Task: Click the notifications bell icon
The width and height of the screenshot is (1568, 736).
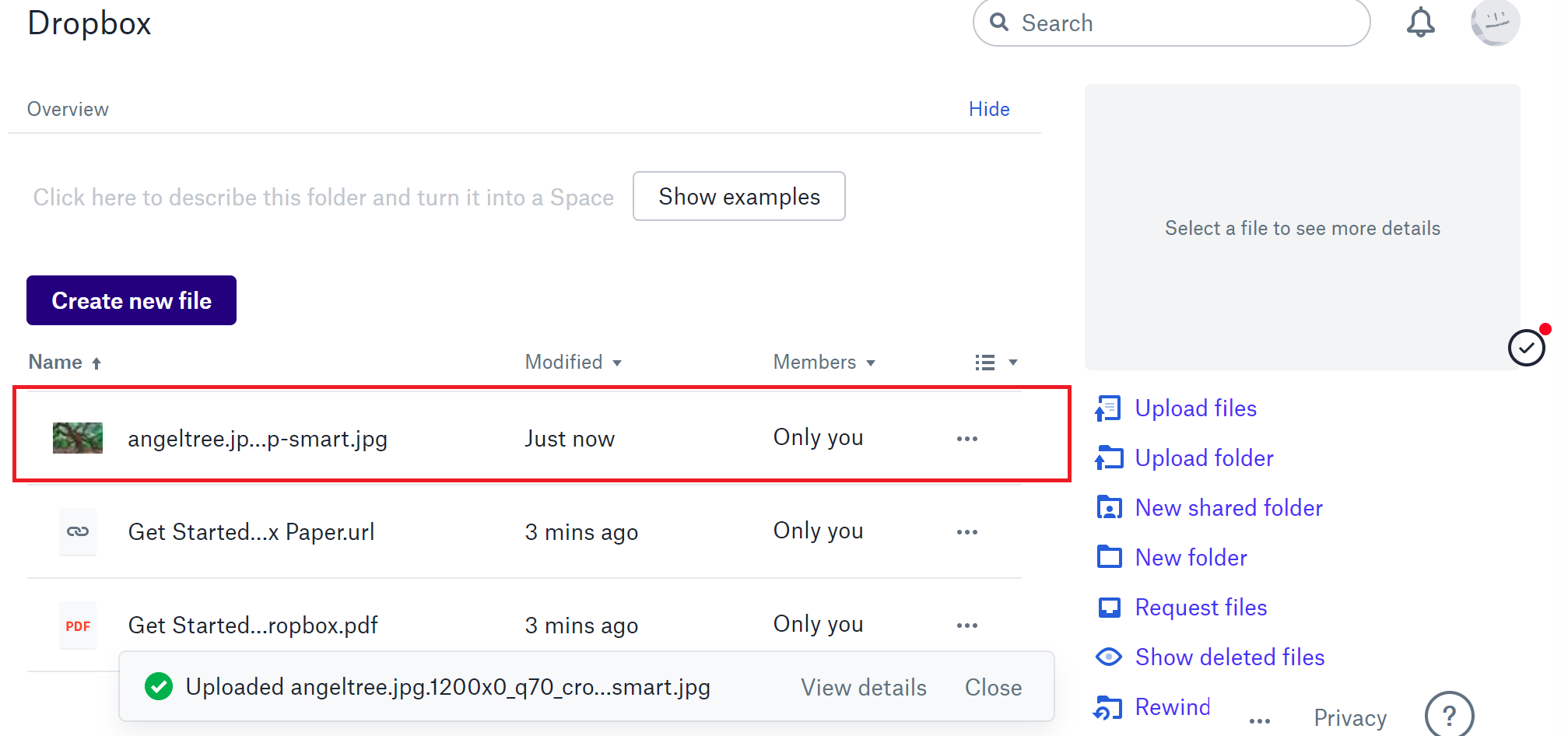Action: point(1420,23)
